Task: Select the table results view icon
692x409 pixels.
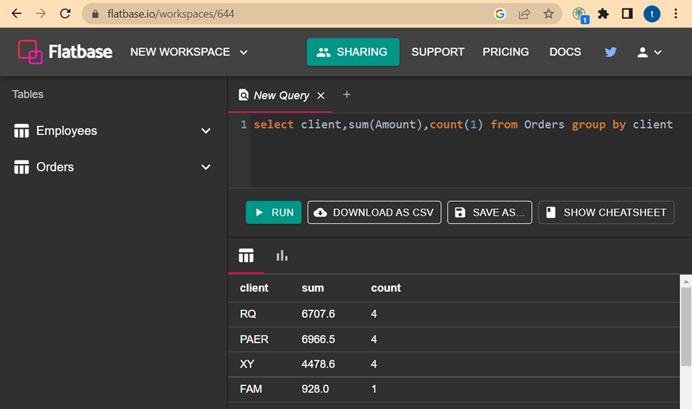Action: click(x=246, y=256)
